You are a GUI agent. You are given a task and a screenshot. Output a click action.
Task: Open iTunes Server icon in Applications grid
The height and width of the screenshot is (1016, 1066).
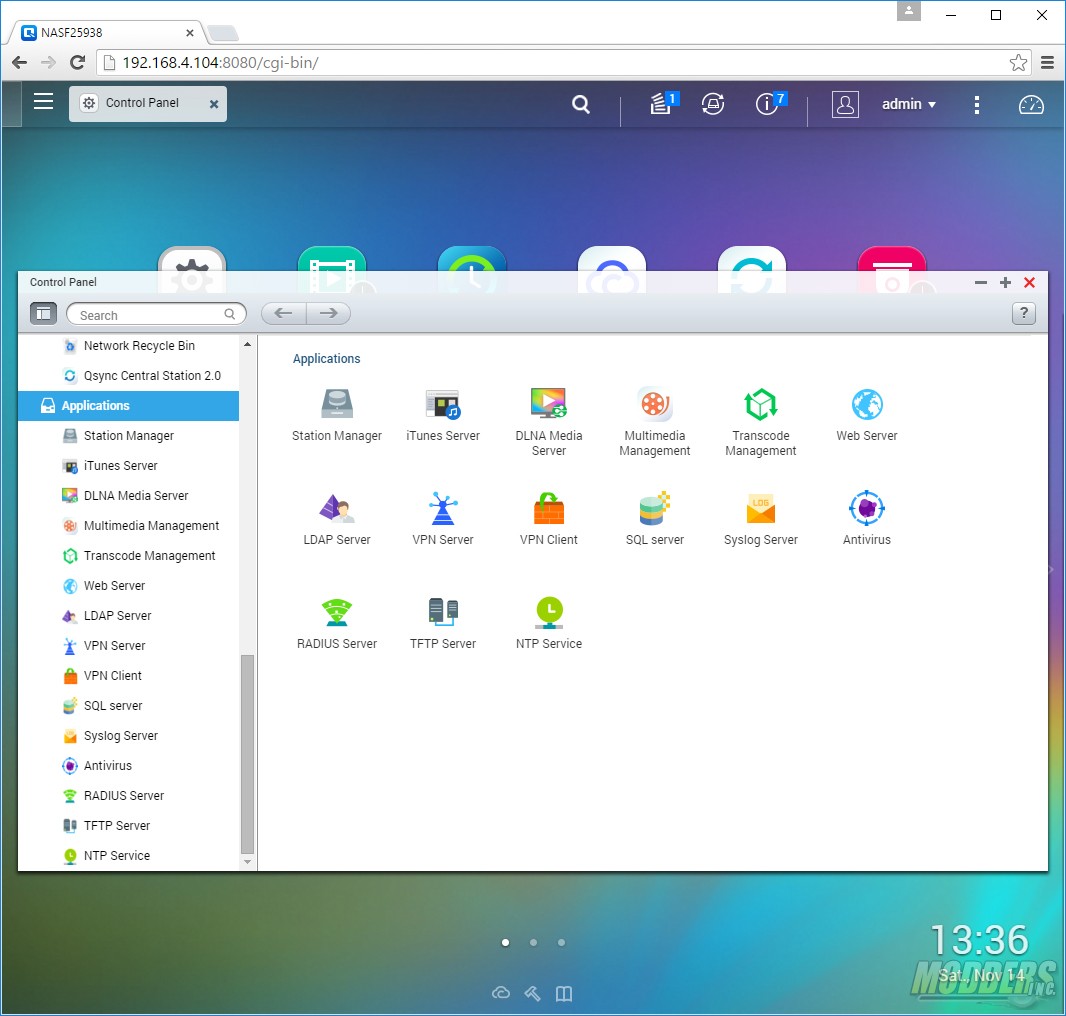pyautogui.click(x=443, y=404)
